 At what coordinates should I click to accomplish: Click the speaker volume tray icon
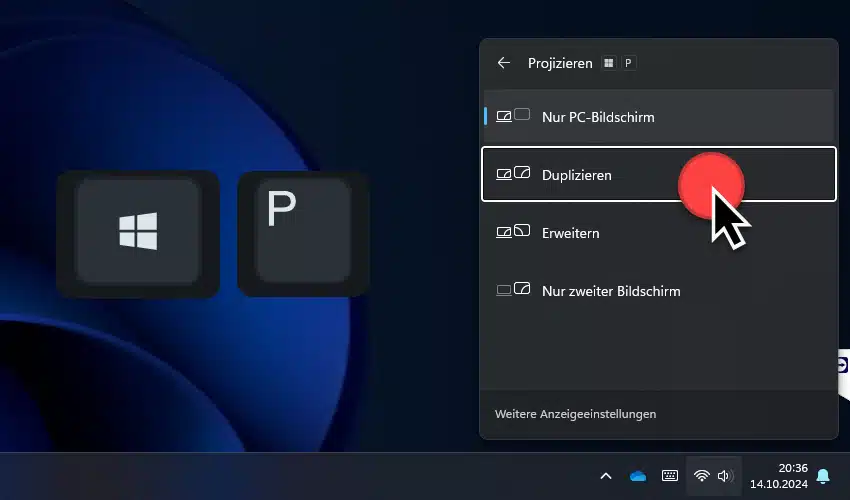725,476
